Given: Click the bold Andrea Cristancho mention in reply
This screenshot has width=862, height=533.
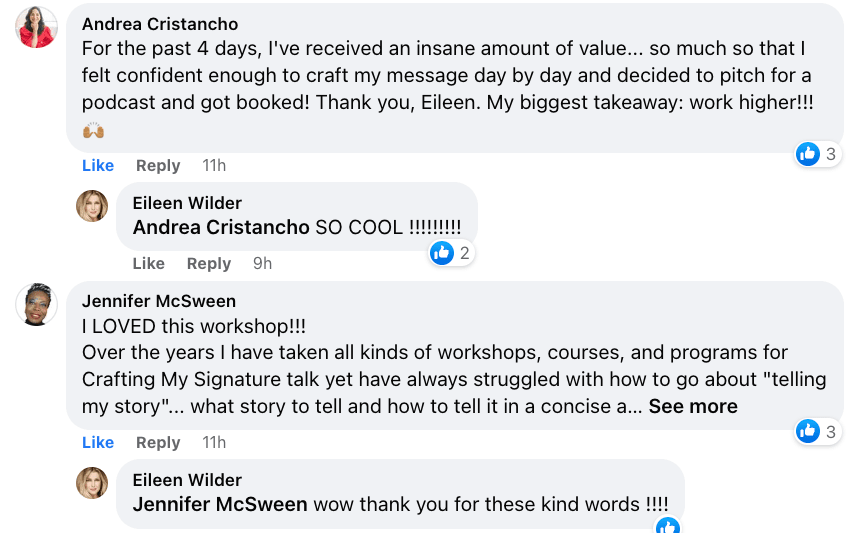Looking at the screenshot, I should [221, 227].
